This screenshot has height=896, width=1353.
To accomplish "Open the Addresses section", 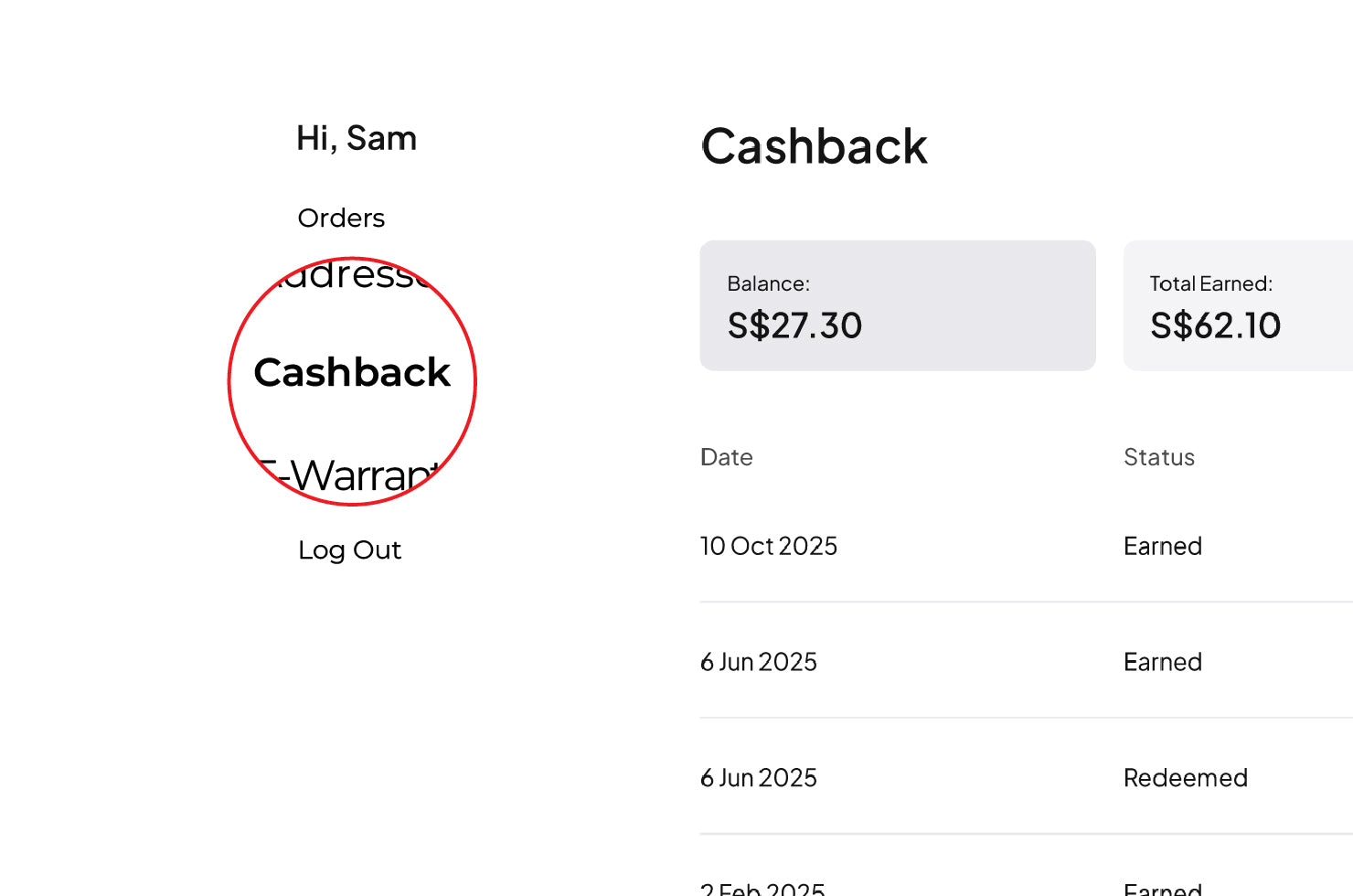I will click(350, 274).
